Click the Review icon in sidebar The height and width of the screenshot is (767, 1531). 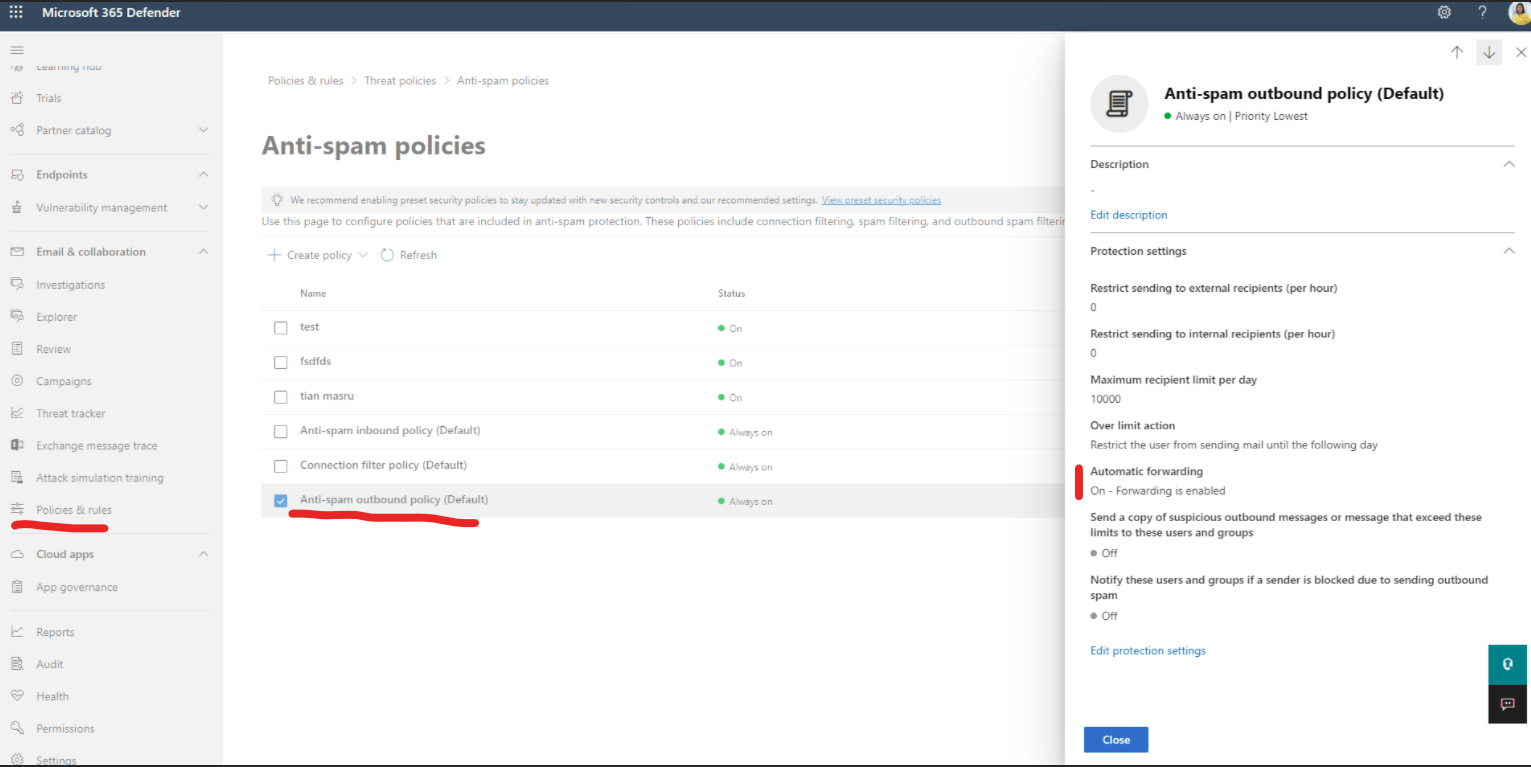17,349
